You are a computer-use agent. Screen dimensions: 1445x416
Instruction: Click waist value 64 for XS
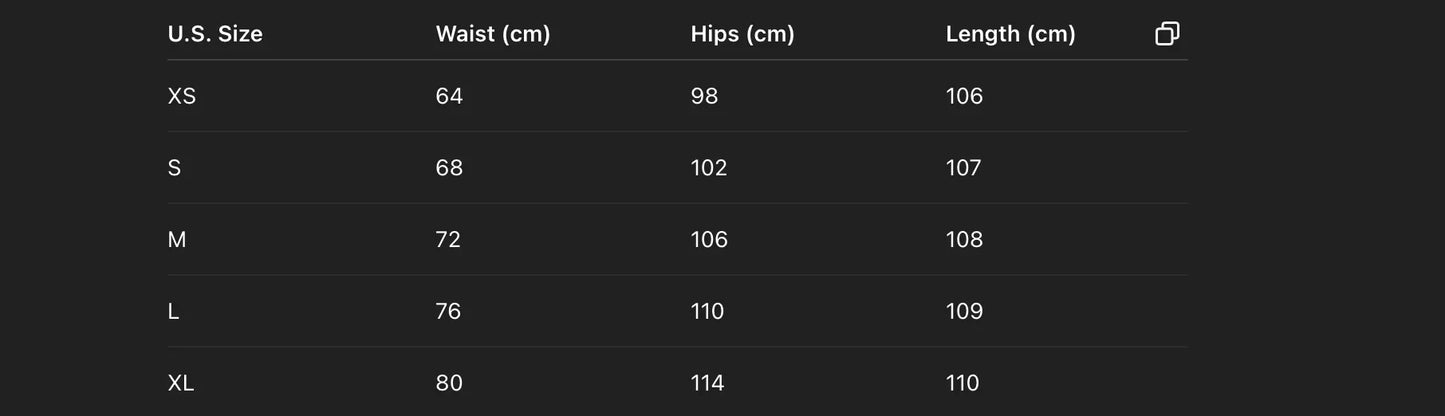coord(449,96)
